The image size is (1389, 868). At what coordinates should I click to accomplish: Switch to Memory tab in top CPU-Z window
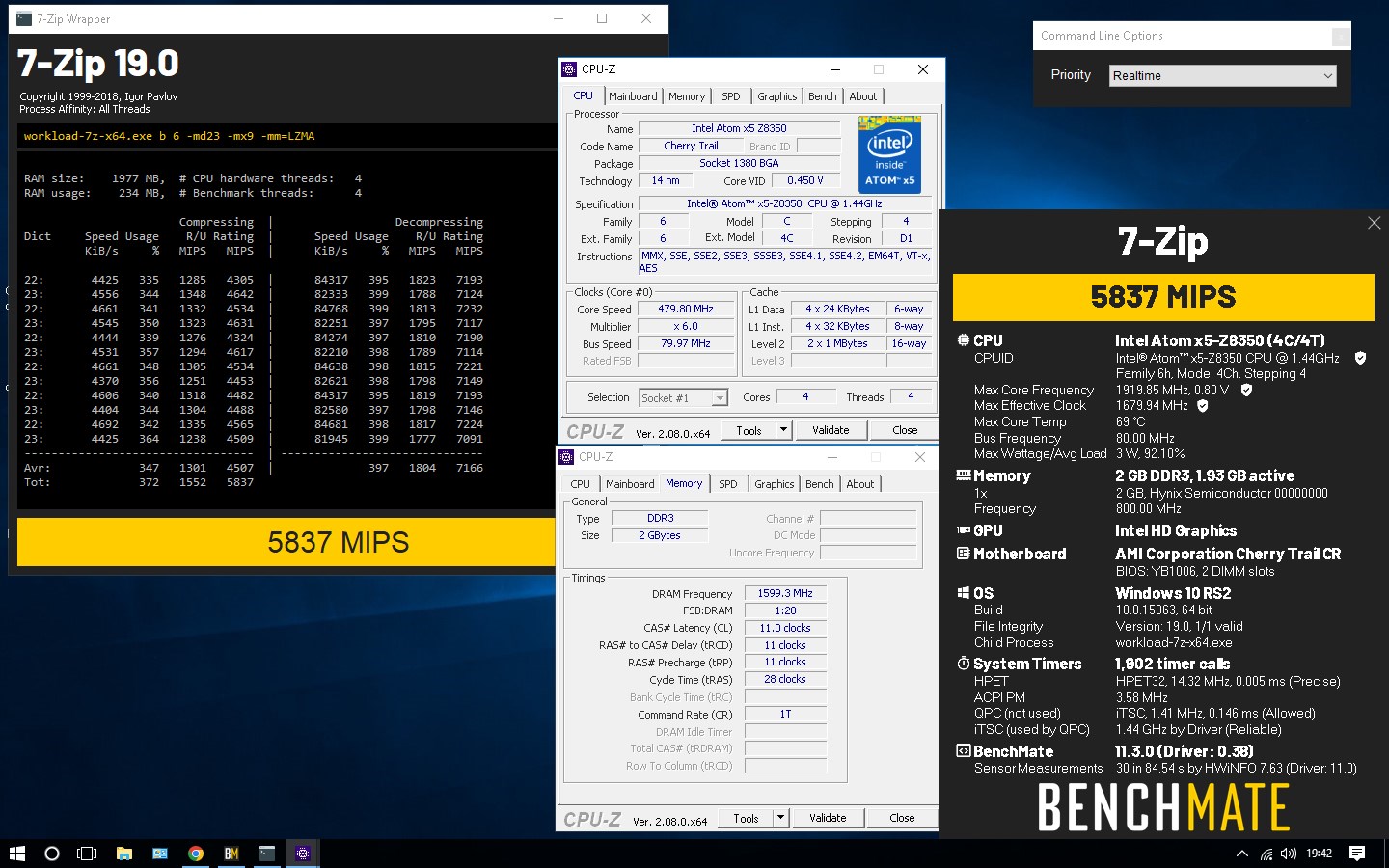(687, 96)
